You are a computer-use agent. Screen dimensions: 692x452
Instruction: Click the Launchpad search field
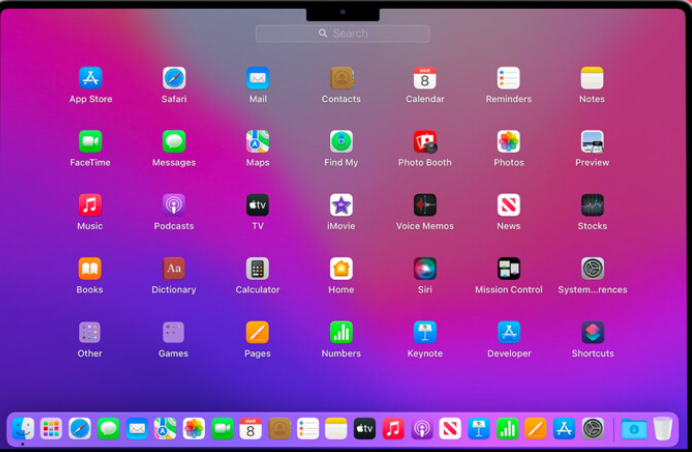click(x=342, y=34)
